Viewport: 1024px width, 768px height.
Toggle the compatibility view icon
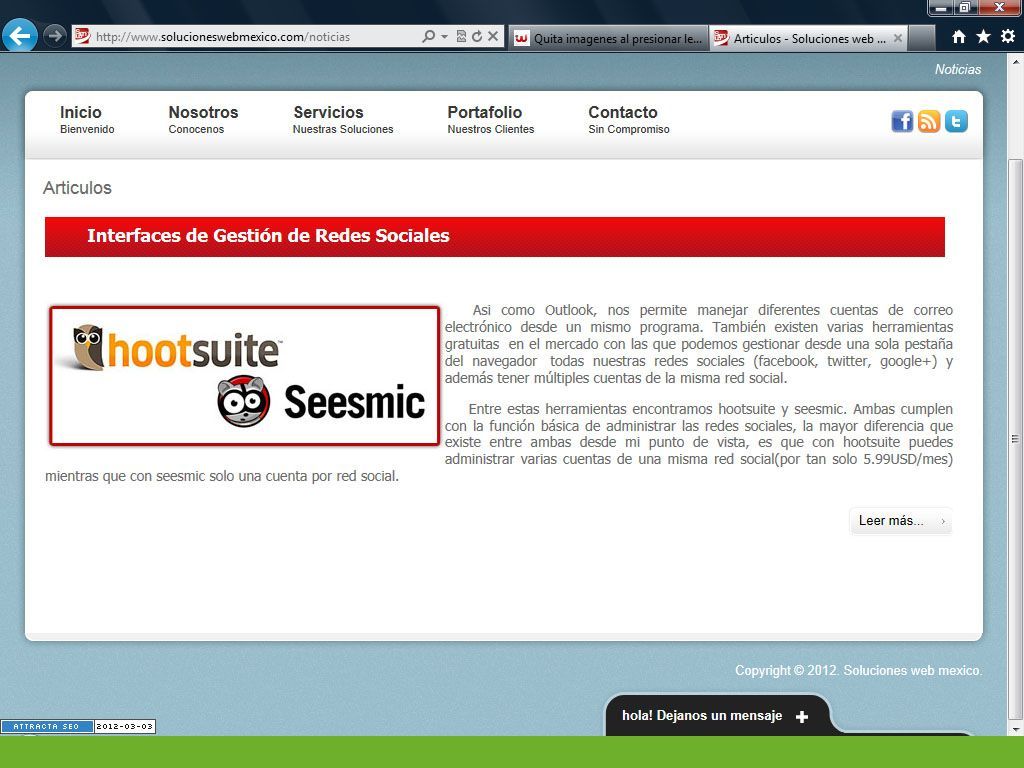click(x=461, y=37)
